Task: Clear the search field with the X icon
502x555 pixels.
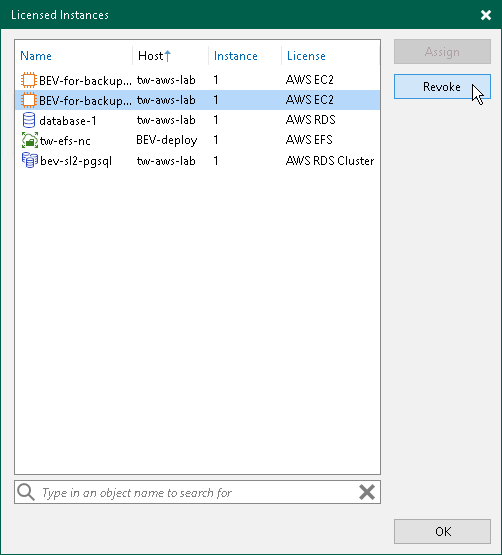Action: (367, 492)
